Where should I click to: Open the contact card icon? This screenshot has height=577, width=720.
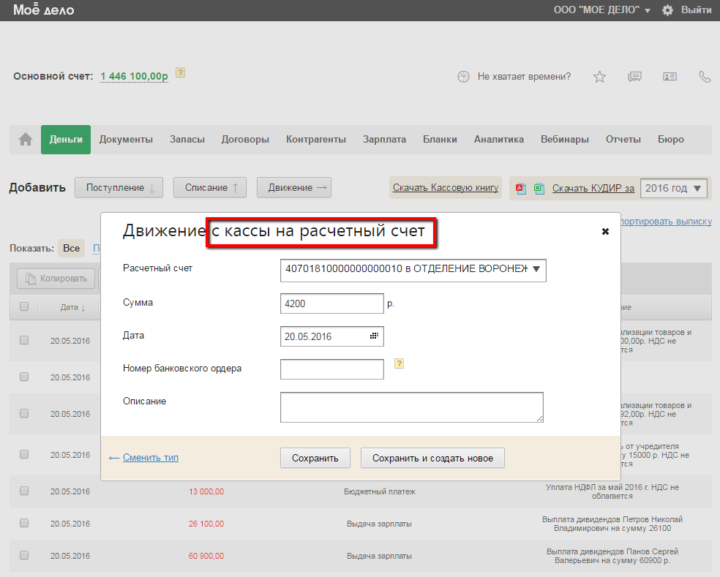668,77
